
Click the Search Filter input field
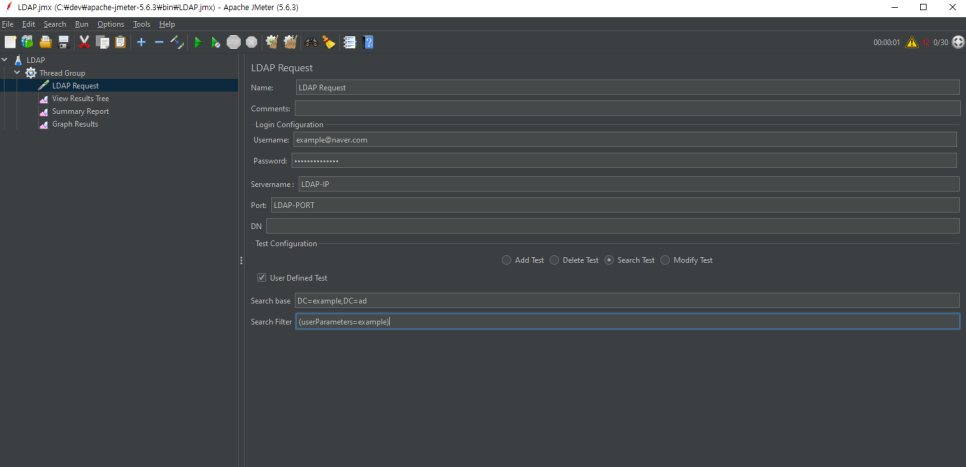627,321
